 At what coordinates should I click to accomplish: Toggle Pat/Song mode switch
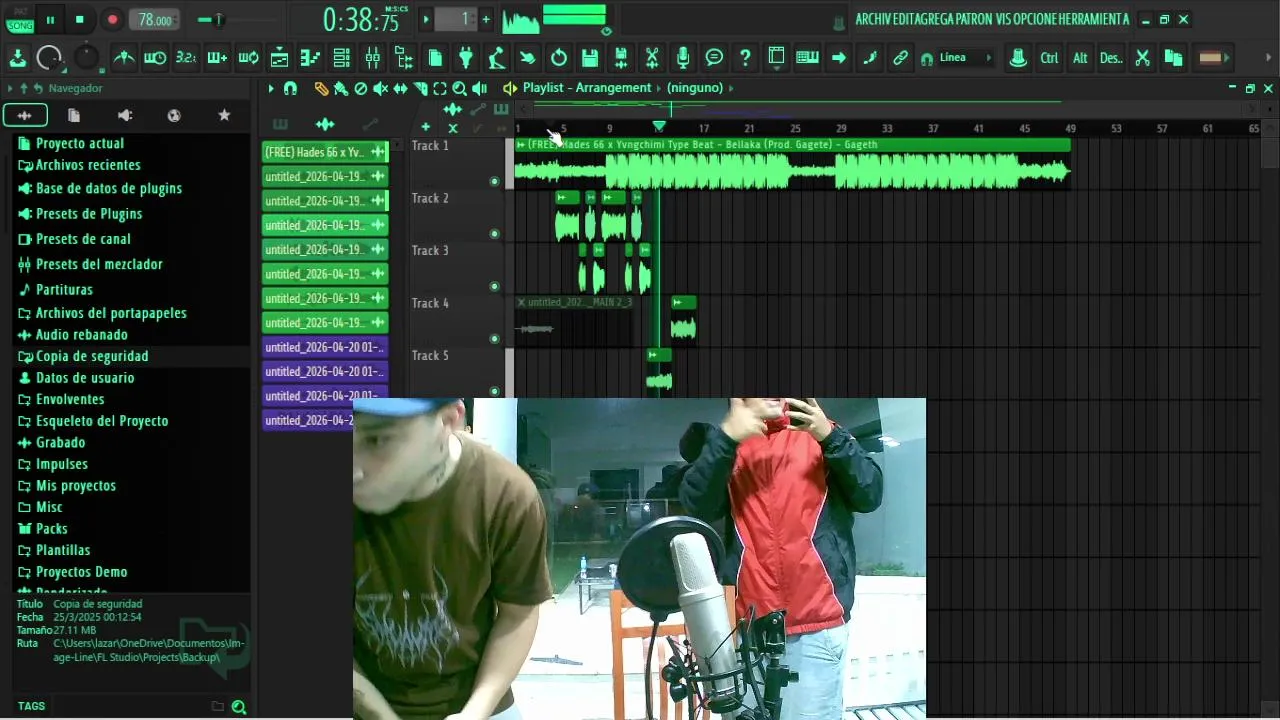tap(19, 19)
